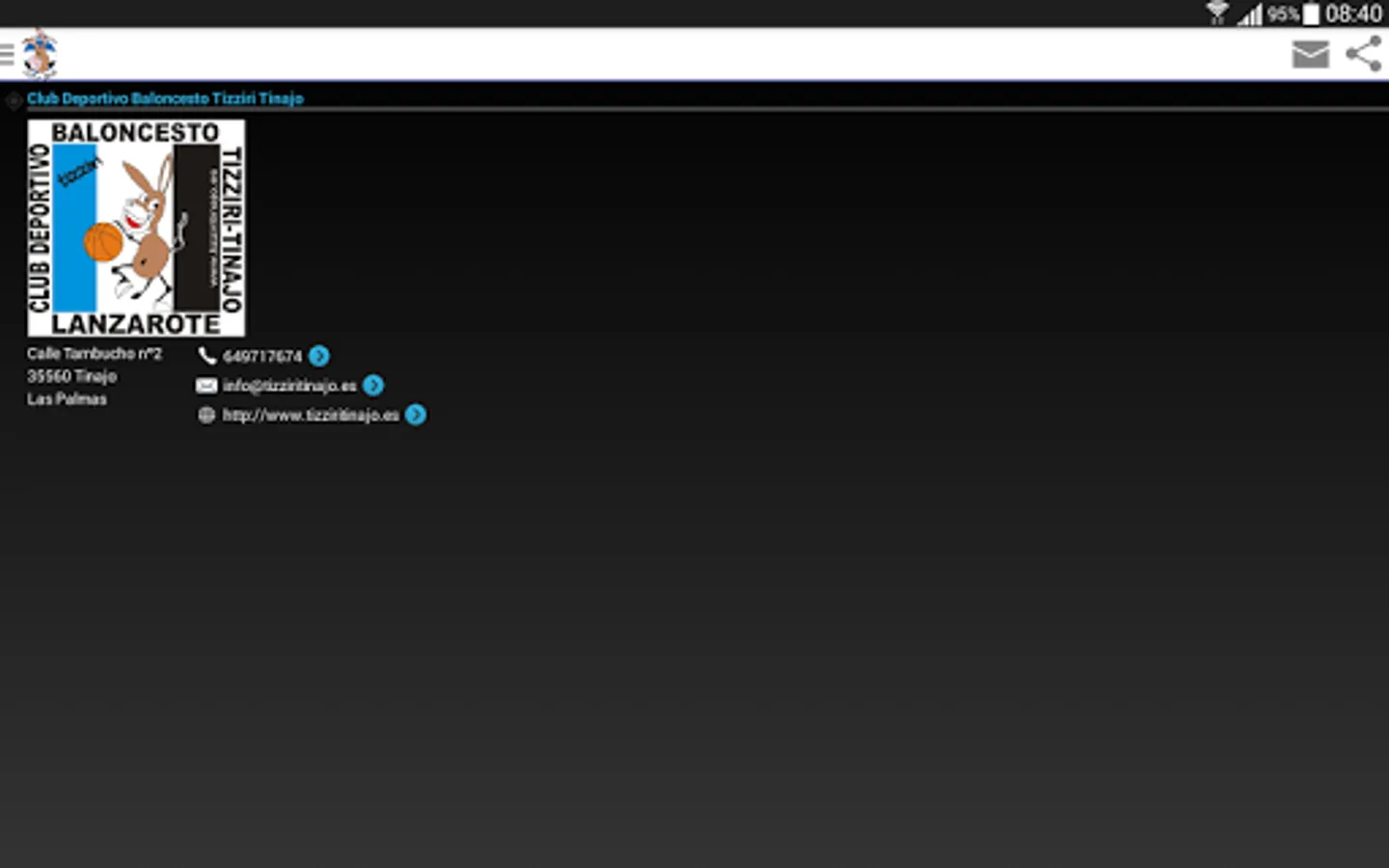This screenshot has height=868, width=1389.
Task: Tap the club crest app logo
Action: click(40, 54)
